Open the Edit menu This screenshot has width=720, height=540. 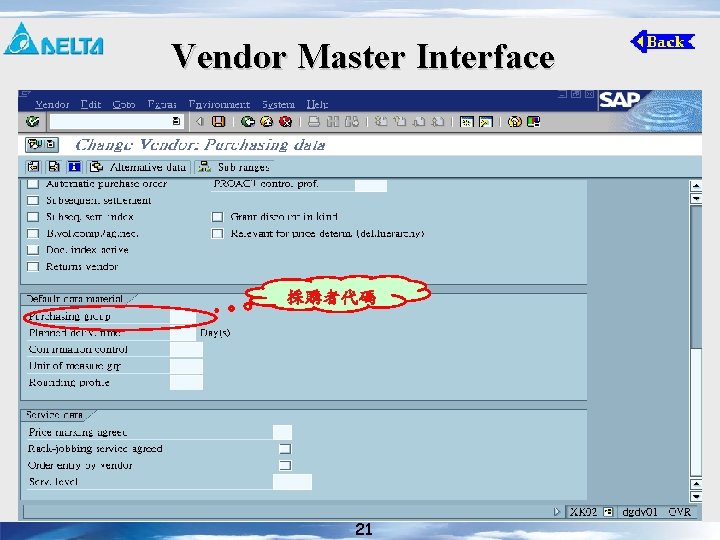(x=90, y=104)
